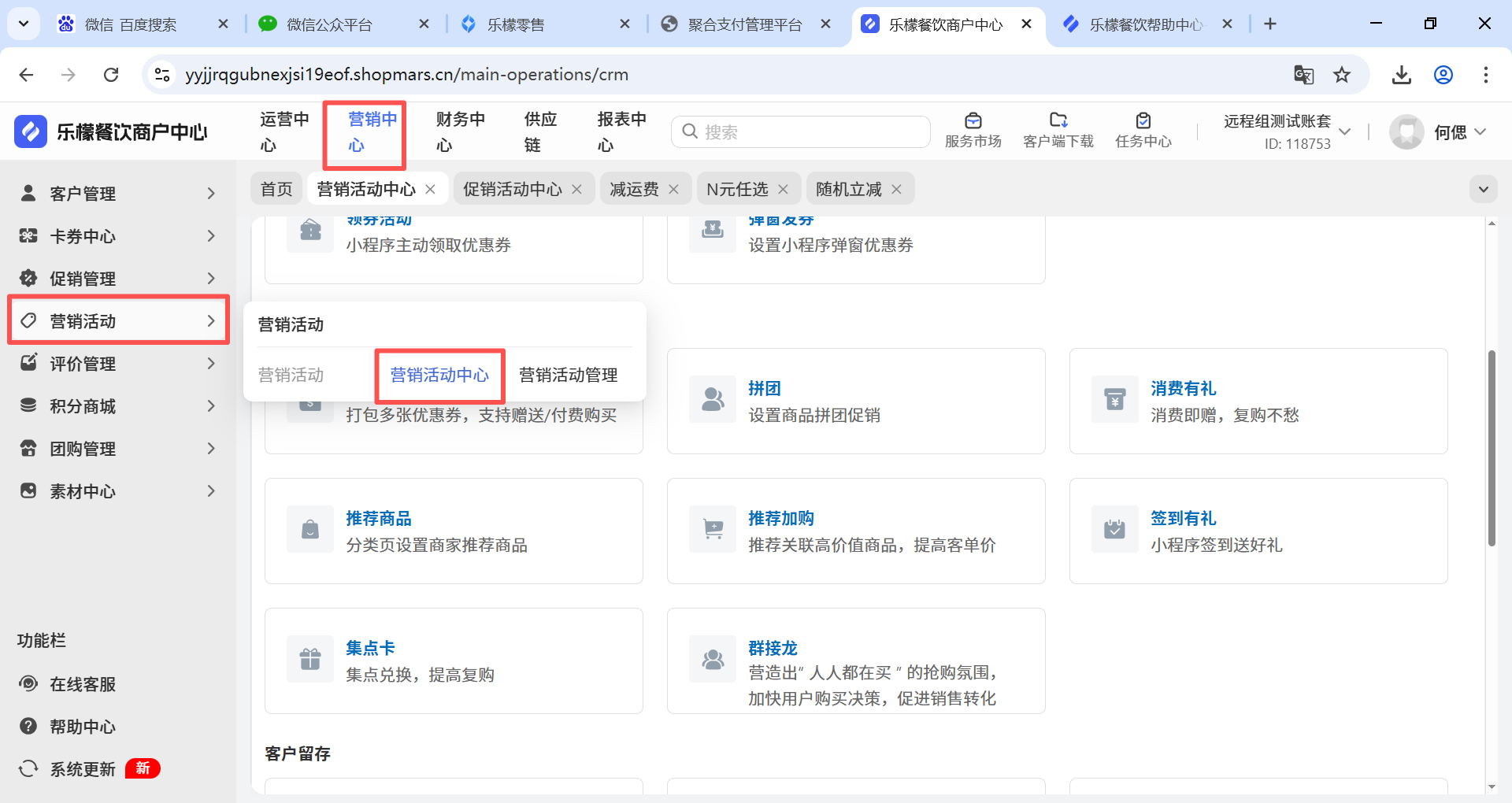Click the 拼团 card icon

pos(713,400)
